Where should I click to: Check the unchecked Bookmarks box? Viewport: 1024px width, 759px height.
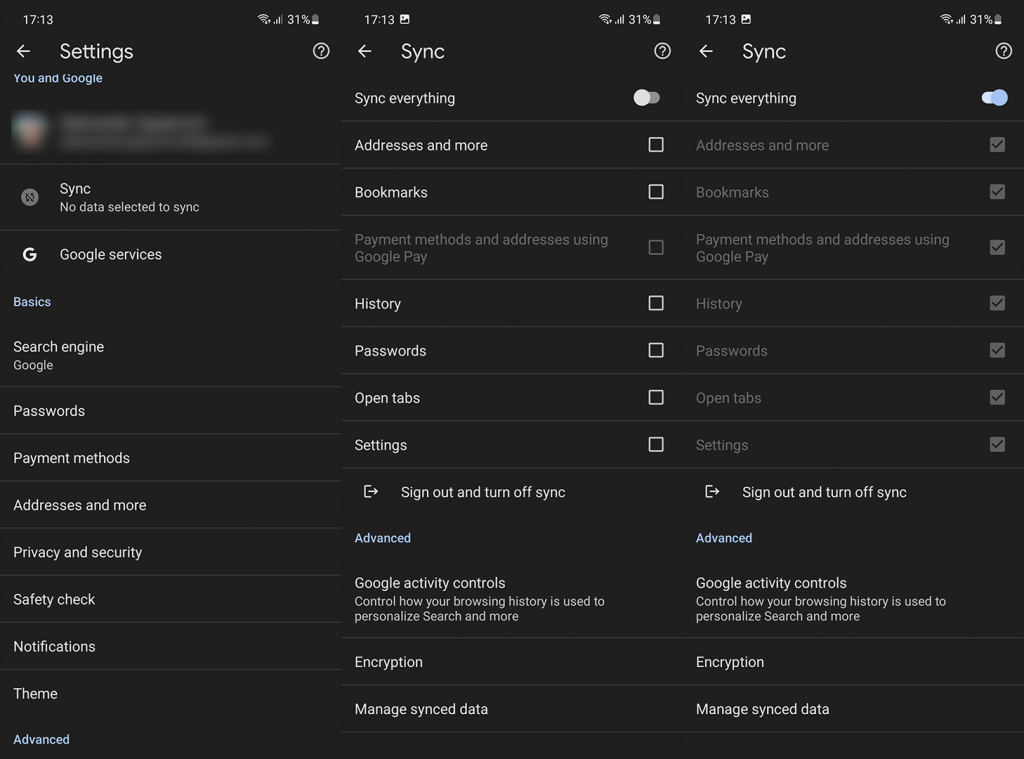656,191
